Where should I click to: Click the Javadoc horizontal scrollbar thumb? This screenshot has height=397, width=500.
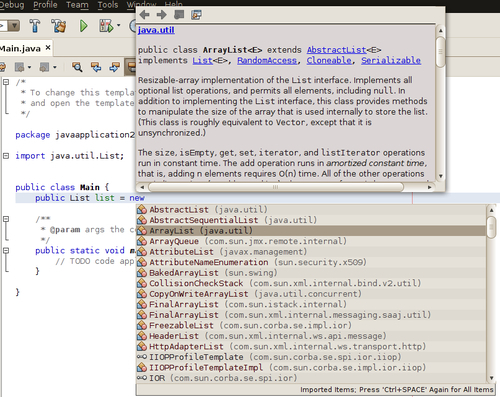click(x=276, y=187)
